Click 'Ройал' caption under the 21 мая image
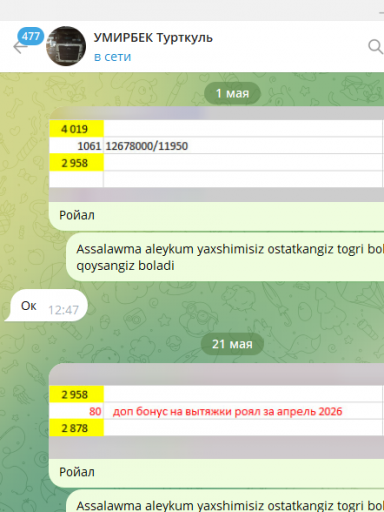This screenshot has height=512, width=384. pyautogui.click(x=77, y=472)
